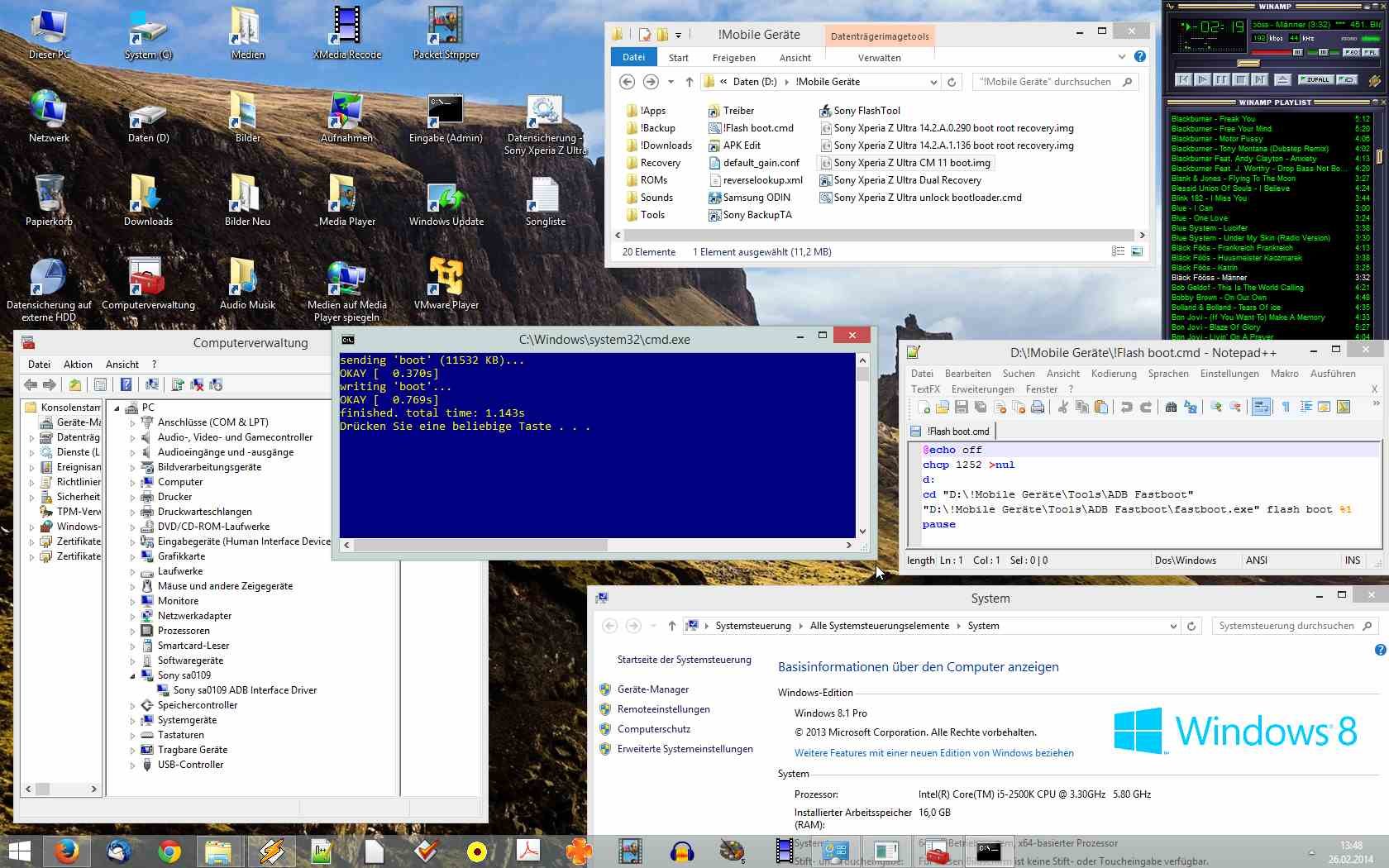Click cmd.exe vertical scrollbar down arrow
The width and height of the screenshot is (1389, 868).
pyautogui.click(x=862, y=532)
